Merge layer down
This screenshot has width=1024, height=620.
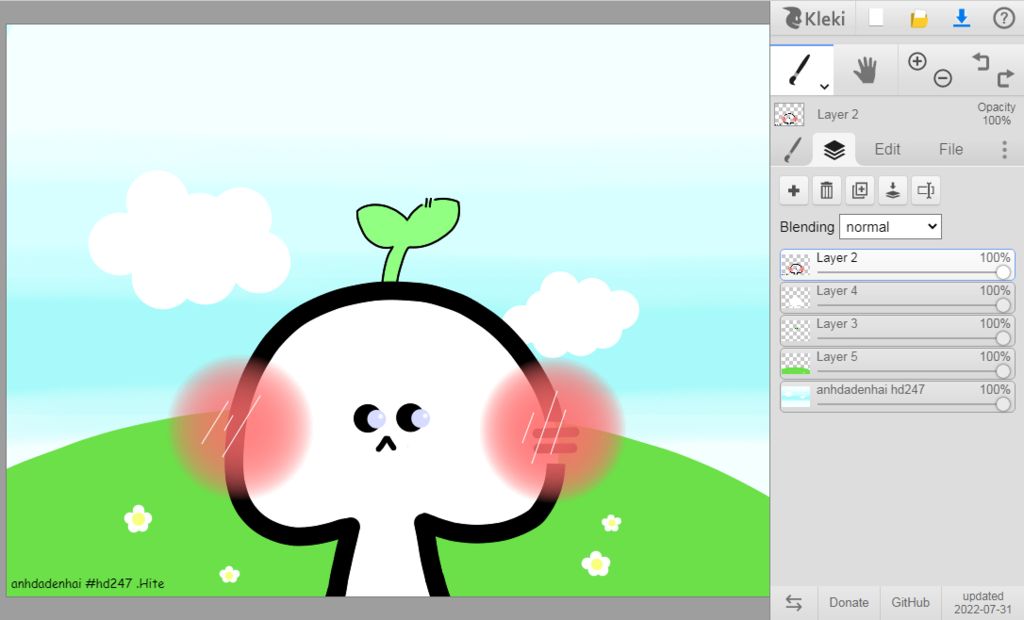point(893,191)
